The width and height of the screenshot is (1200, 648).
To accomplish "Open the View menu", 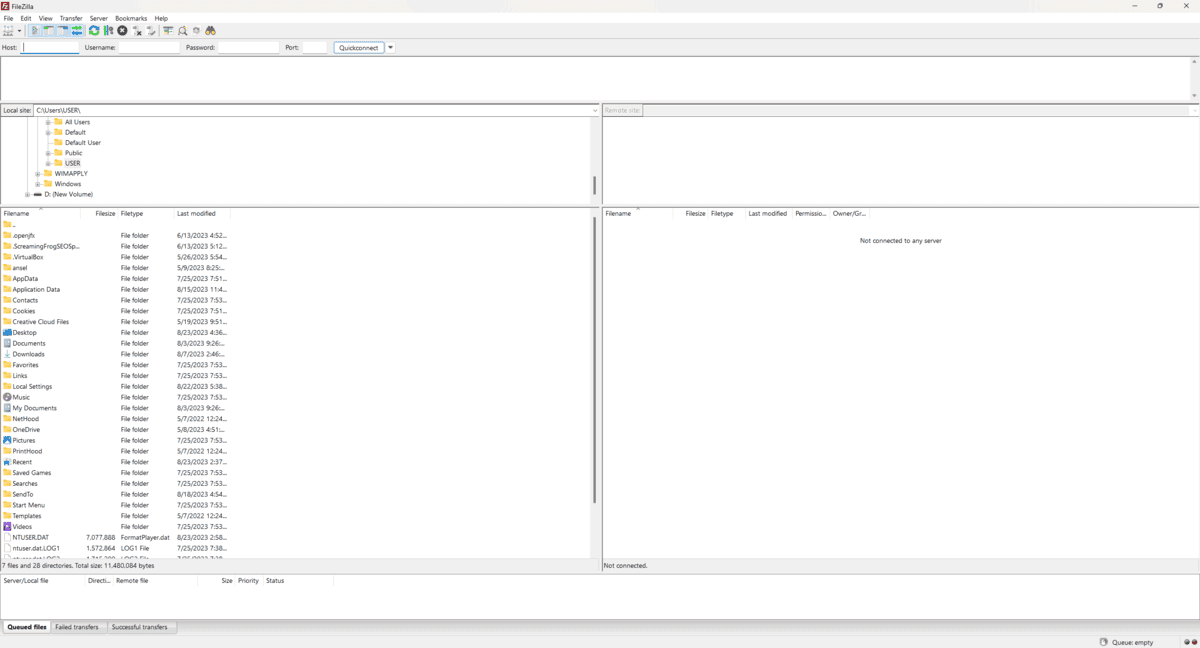I will tap(46, 18).
